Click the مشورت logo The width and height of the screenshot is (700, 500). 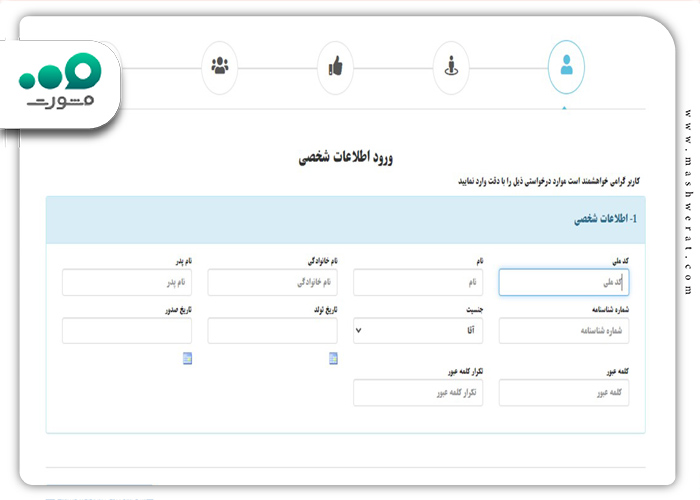click(x=60, y=82)
